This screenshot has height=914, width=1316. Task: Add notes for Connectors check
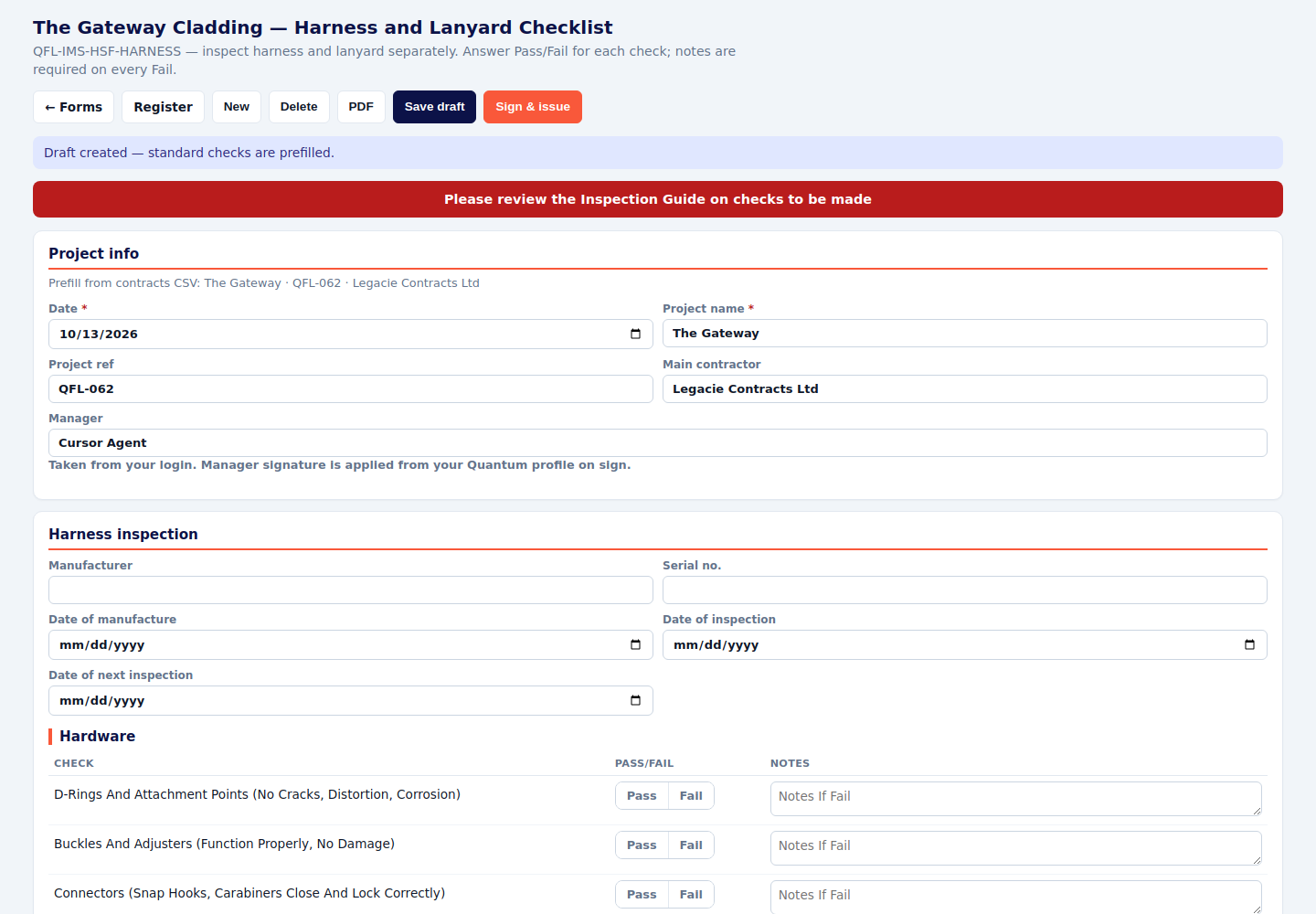pos(1016,897)
